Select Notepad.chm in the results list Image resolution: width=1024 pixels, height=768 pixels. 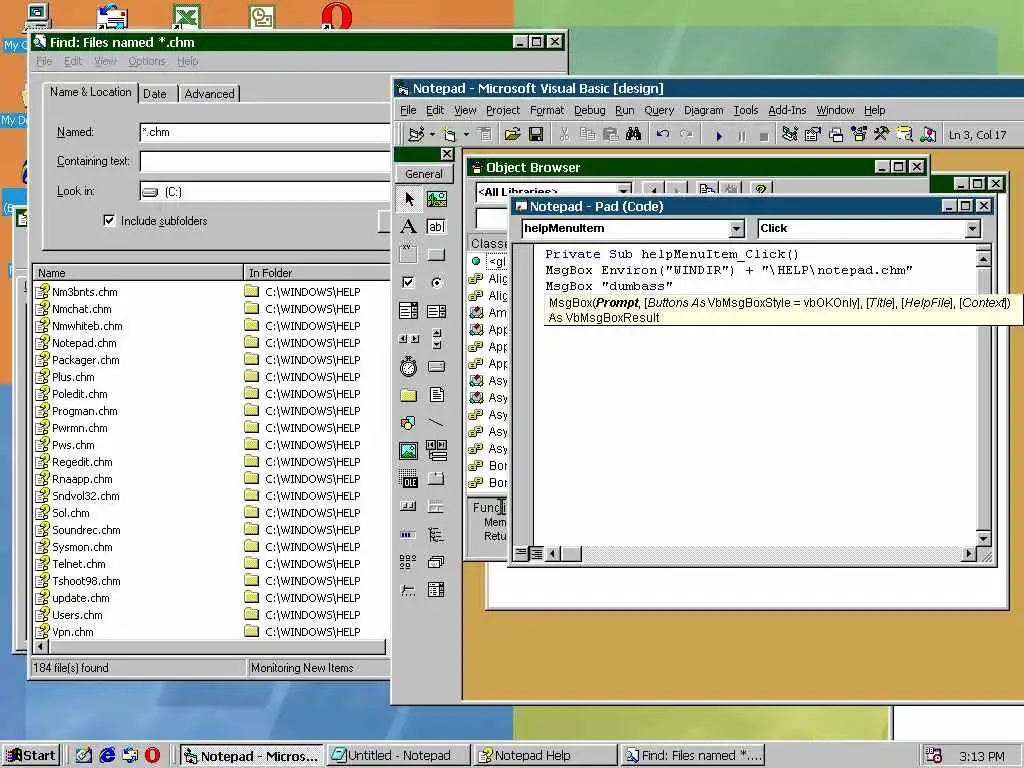click(84, 343)
